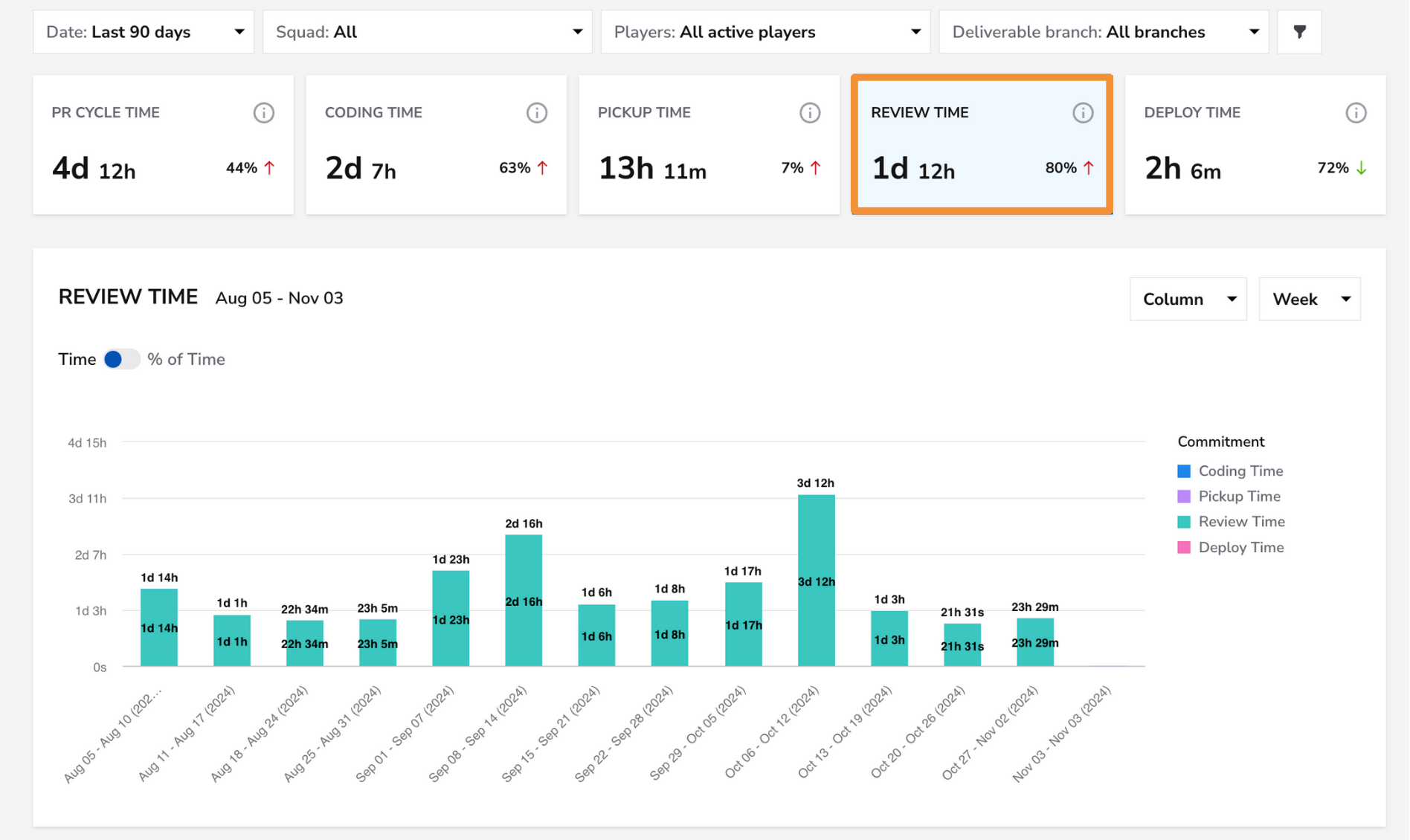Show info for Deploy Time
1410x840 pixels.
(1356, 113)
